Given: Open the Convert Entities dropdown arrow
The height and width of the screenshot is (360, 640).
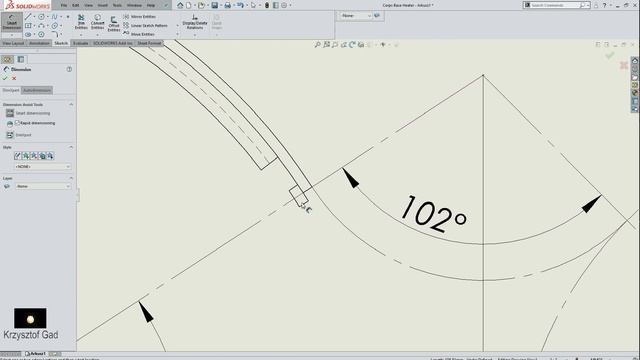Looking at the screenshot, I should tap(97, 35).
